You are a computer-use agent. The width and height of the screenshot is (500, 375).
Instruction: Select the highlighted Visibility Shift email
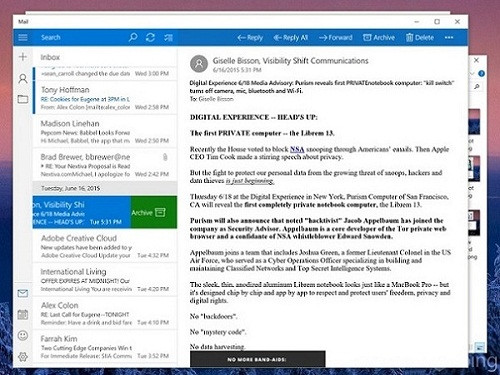[x=82, y=212]
